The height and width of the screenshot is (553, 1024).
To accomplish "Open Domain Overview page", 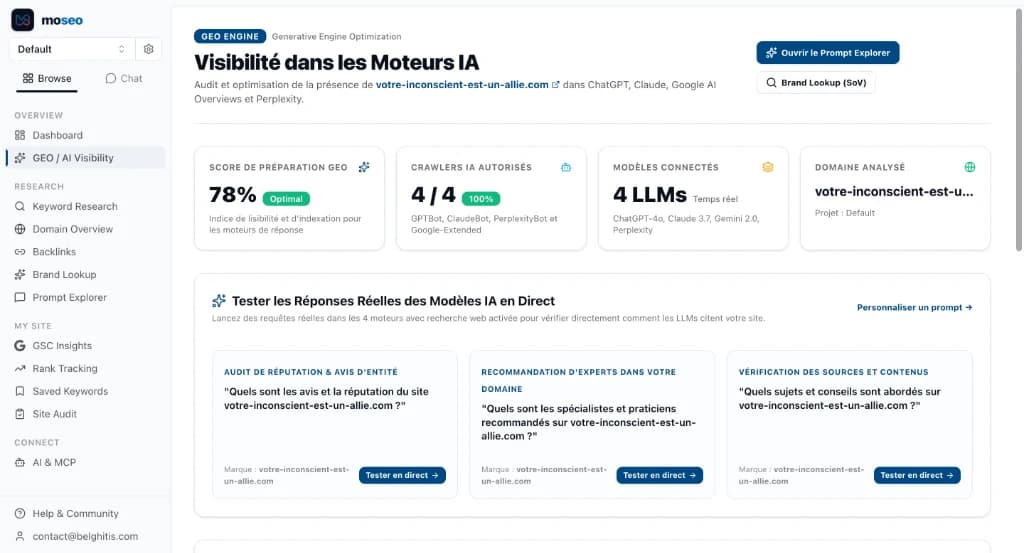I will (x=85, y=229).
